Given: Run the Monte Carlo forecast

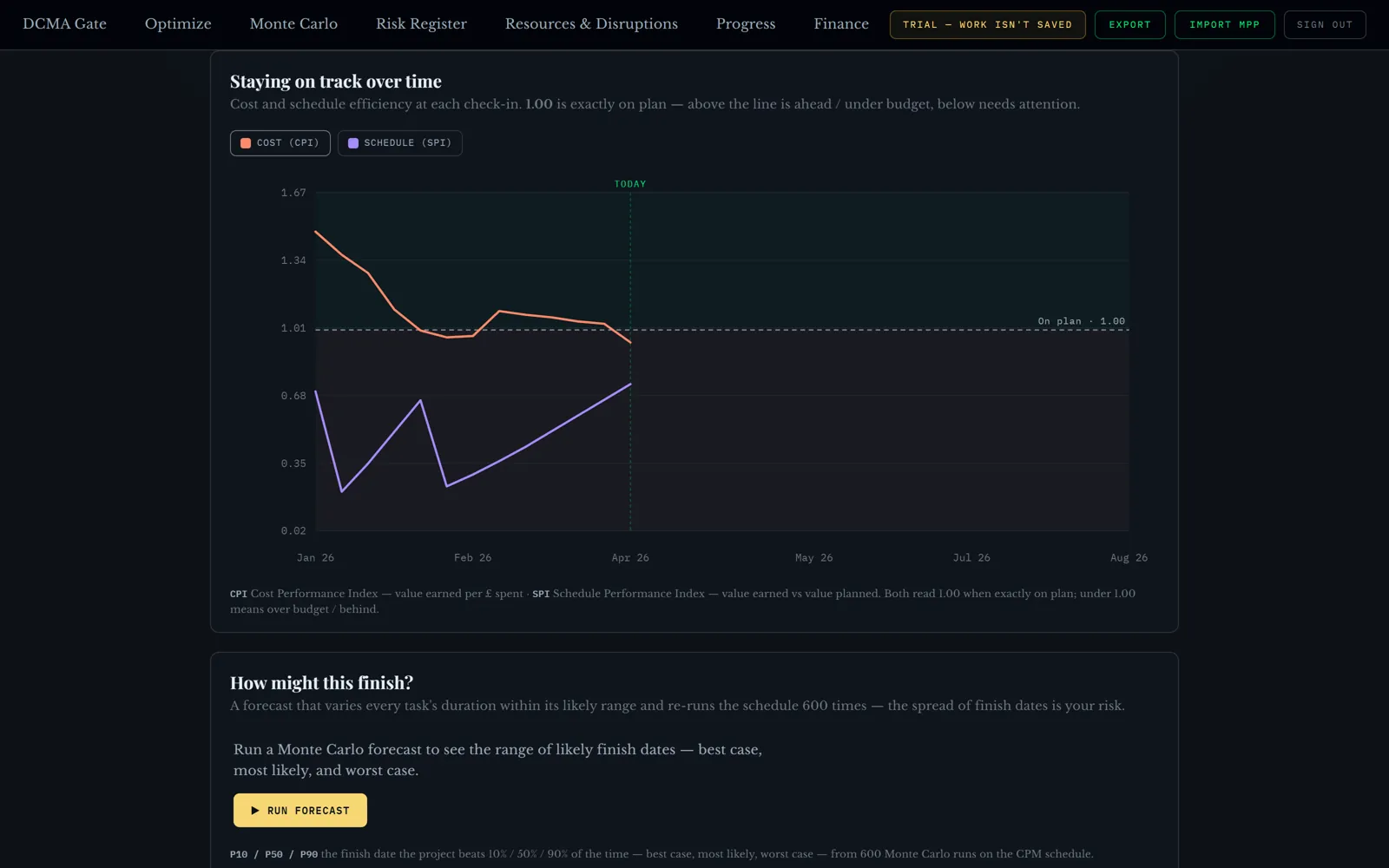Looking at the screenshot, I should [300, 810].
